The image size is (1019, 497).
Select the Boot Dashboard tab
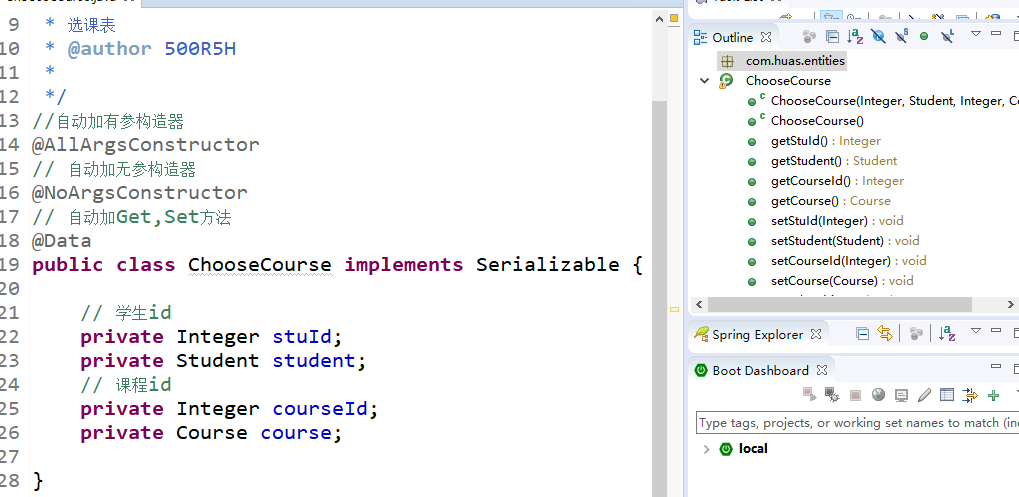tap(760, 371)
